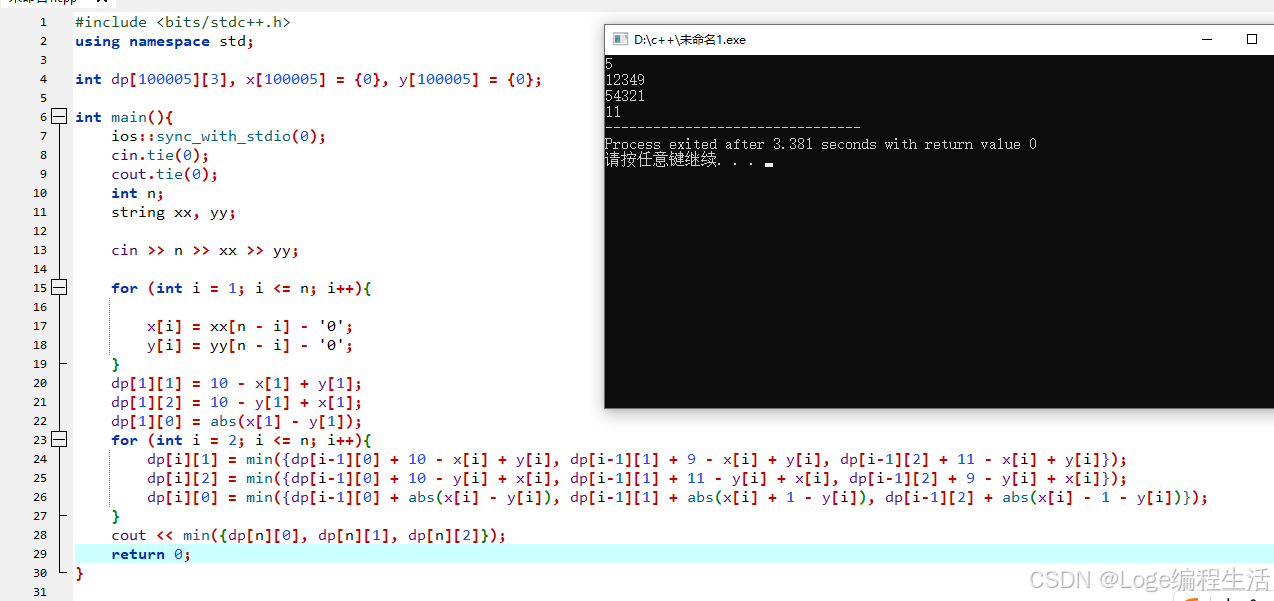Screen dimensions: 1274x601
Task: Click the dp[1][0] = abs(x[1] - y[1]); line
Action: pyautogui.click(x=237, y=421)
